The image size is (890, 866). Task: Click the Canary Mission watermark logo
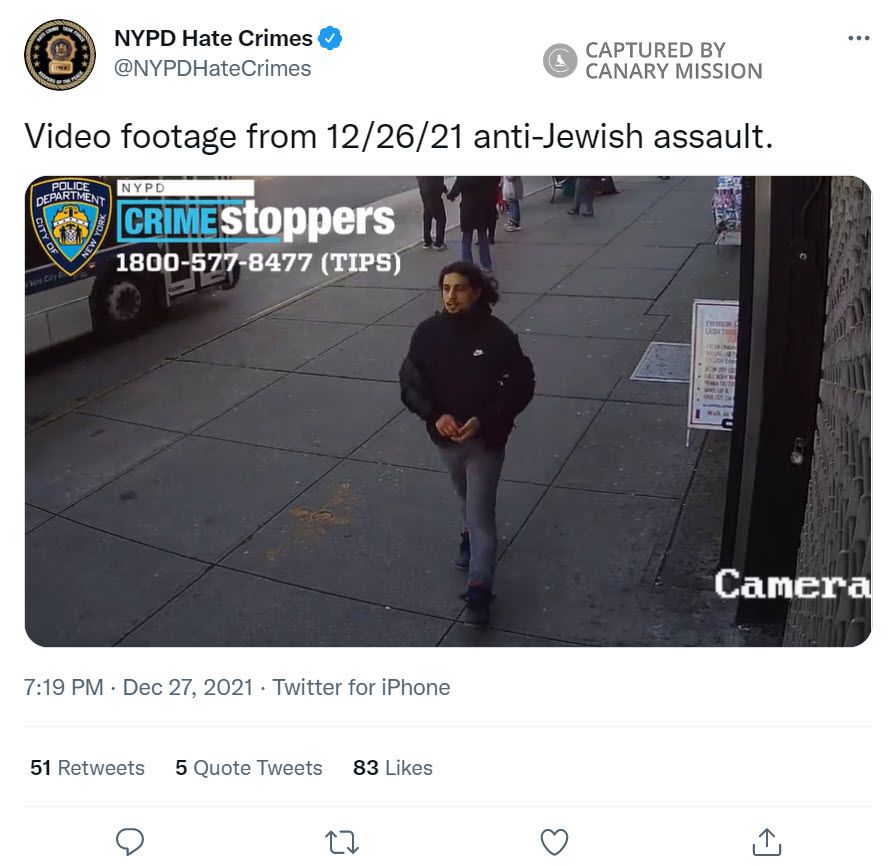click(560, 60)
